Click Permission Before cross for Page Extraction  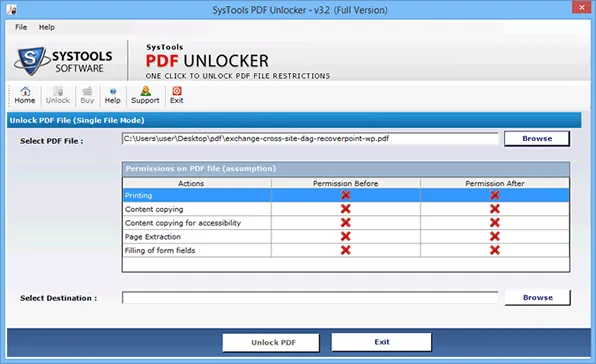[346, 236]
